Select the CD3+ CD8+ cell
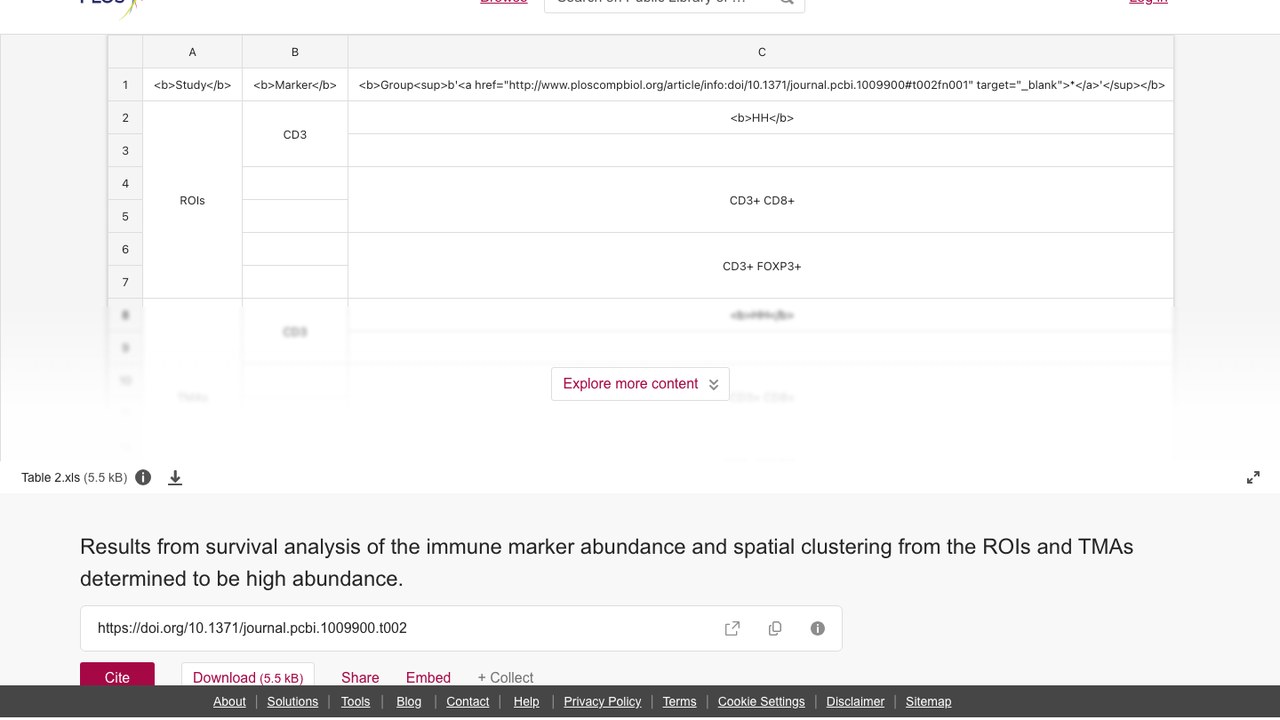 click(x=761, y=200)
